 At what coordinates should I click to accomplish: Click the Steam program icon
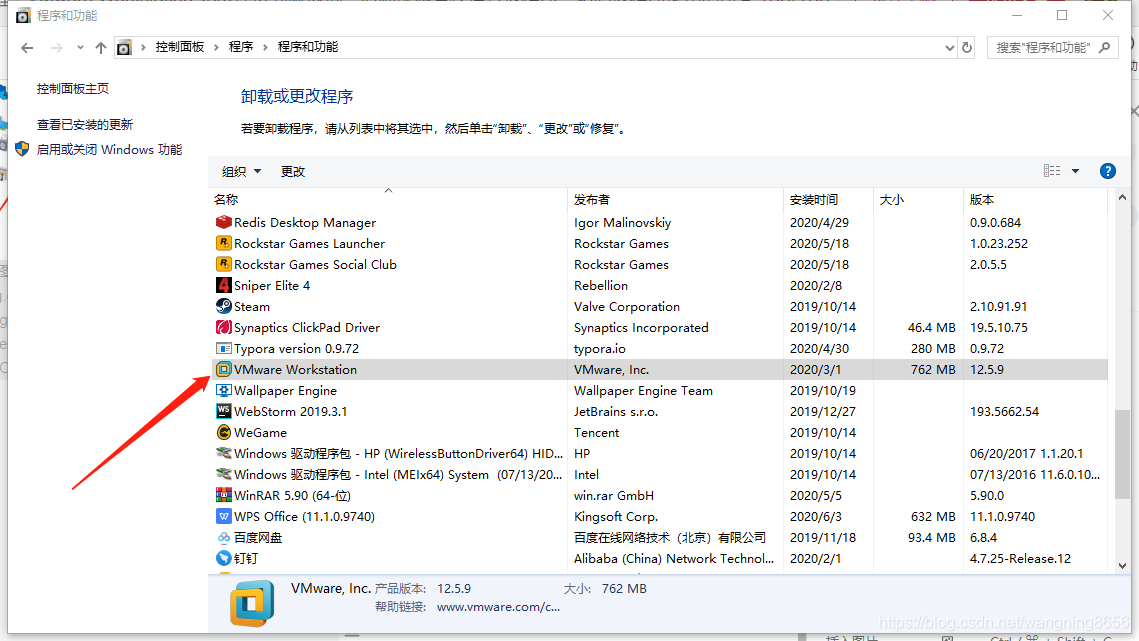tap(224, 307)
